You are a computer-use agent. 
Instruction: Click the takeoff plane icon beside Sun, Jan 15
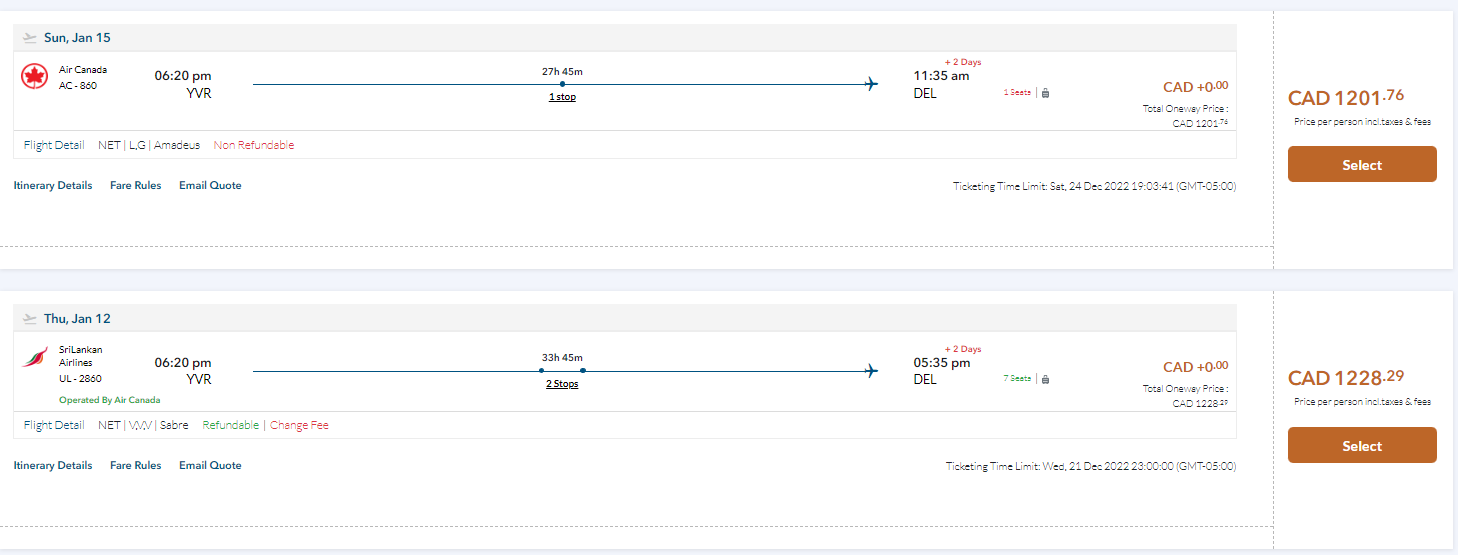[x=30, y=38]
